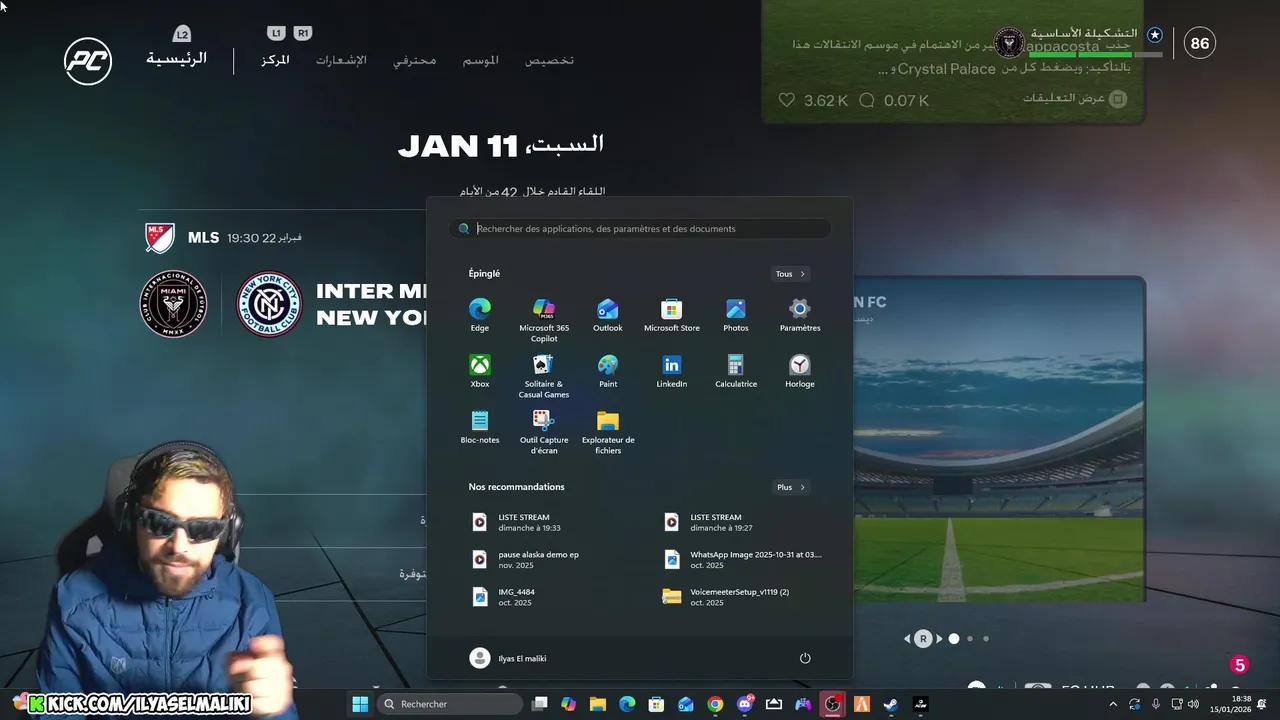The image size is (1280, 720).
Task: Open Microsoft Store pinned app
Action: click(x=672, y=315)
